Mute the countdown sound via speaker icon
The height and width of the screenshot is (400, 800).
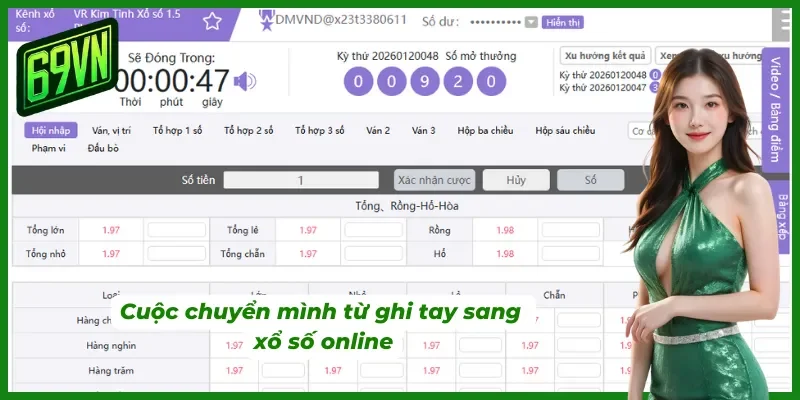pos(244,81)
